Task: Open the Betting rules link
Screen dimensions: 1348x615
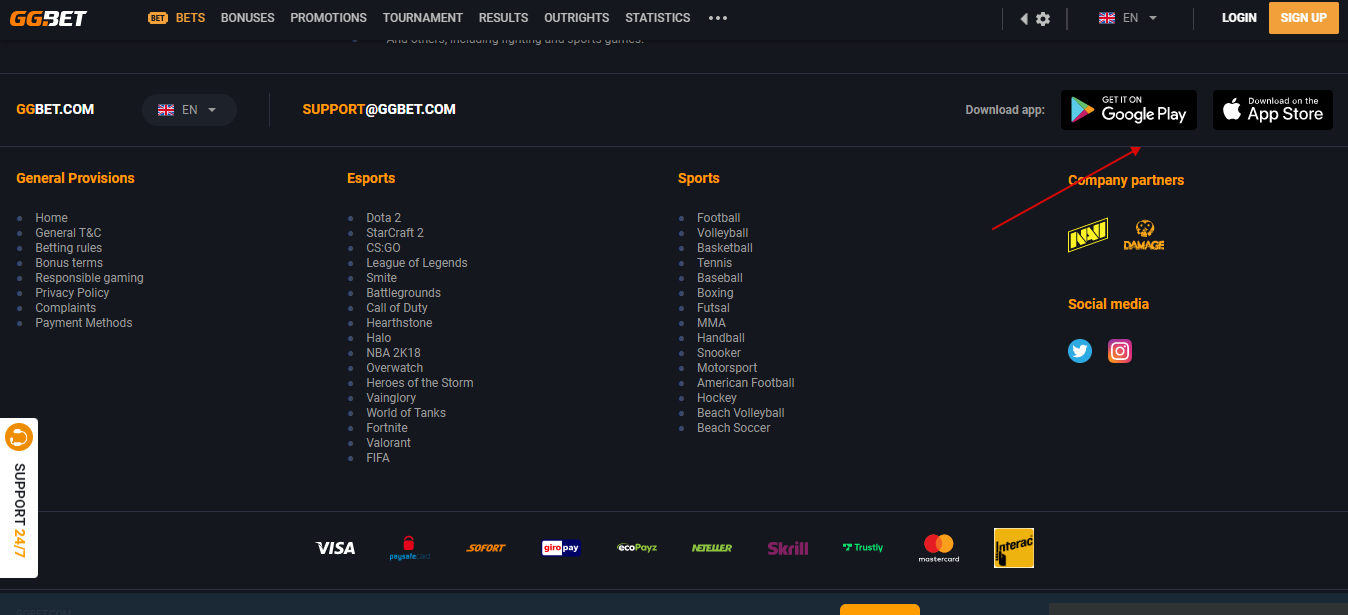Action: pos(69,248)
